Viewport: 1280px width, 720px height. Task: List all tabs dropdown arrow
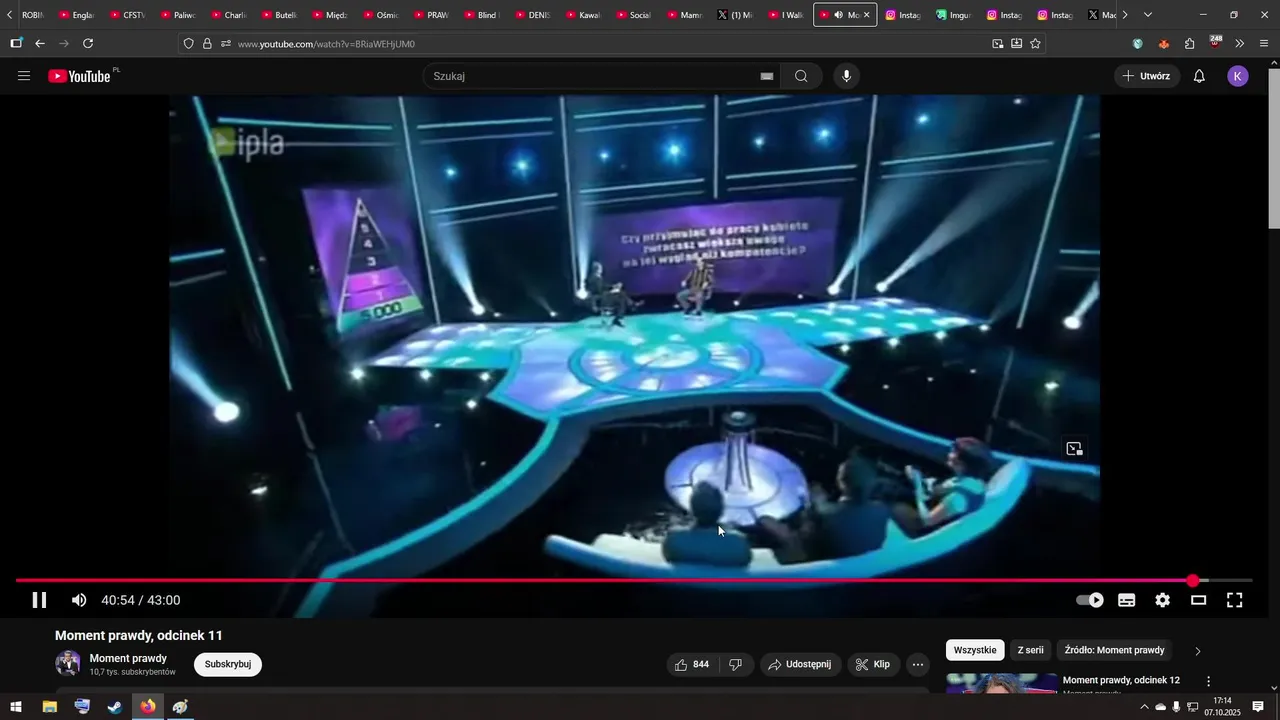click(x=1147, y=15)
